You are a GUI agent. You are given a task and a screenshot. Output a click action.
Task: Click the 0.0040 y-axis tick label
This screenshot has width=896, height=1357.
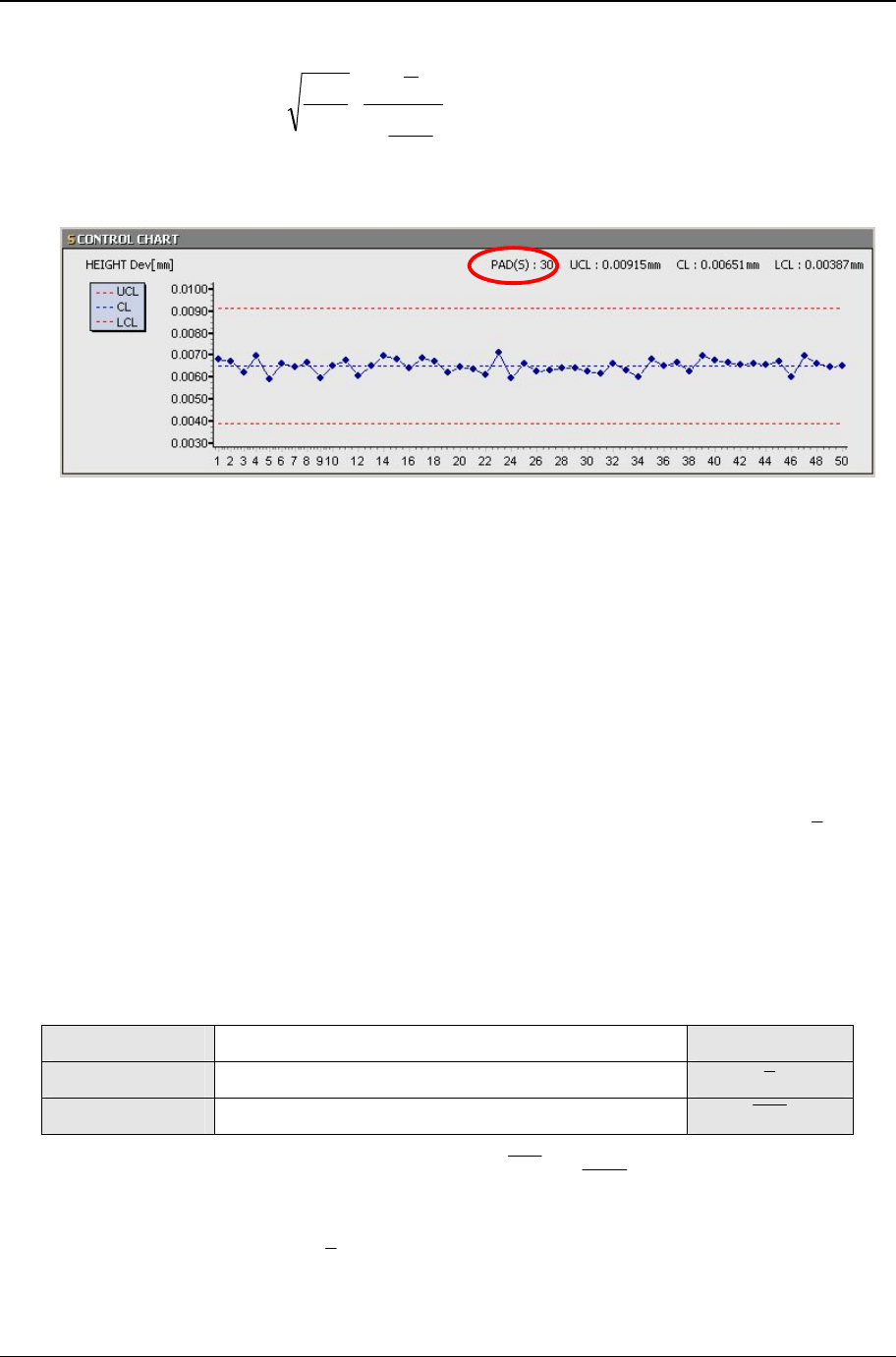pos(189,422)
